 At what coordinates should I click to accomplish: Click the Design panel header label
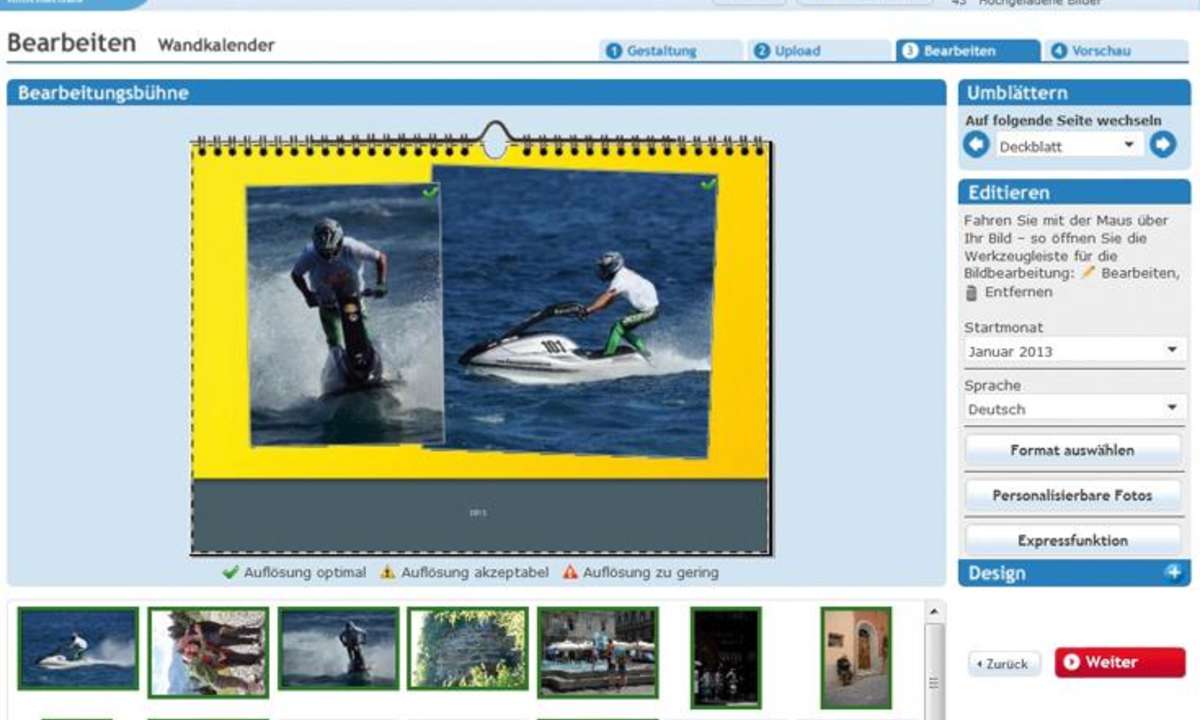click(x=996, y=573)
